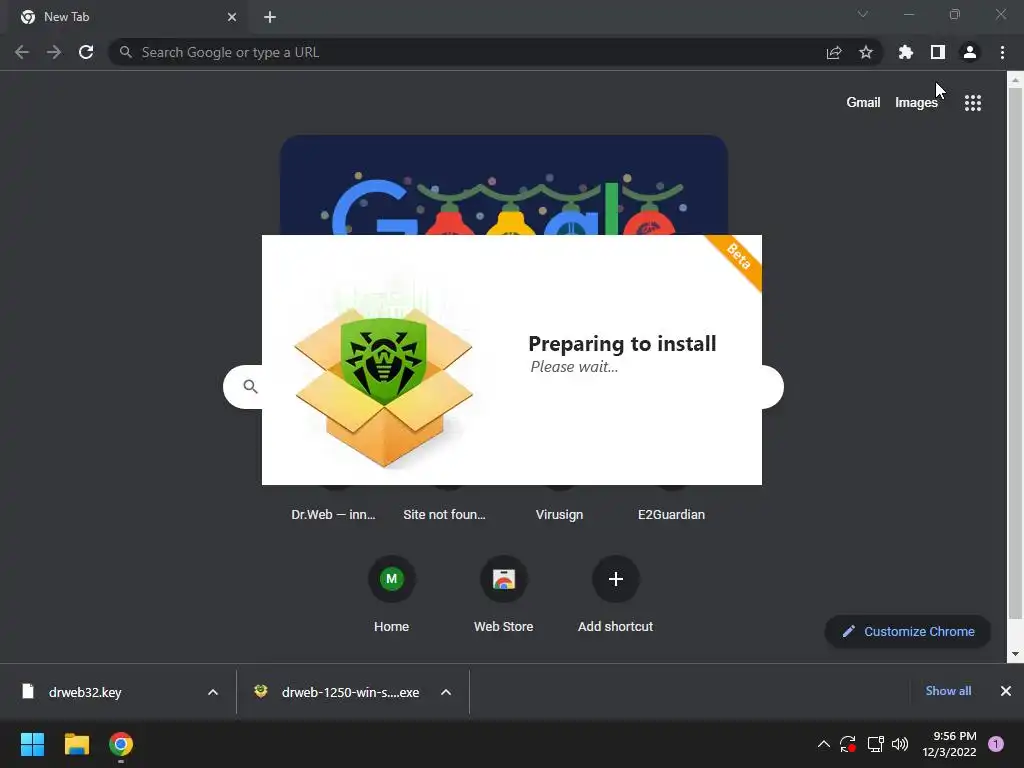Click the Chrome taskbar icon

pyautogui.click(x=121, y=744)
